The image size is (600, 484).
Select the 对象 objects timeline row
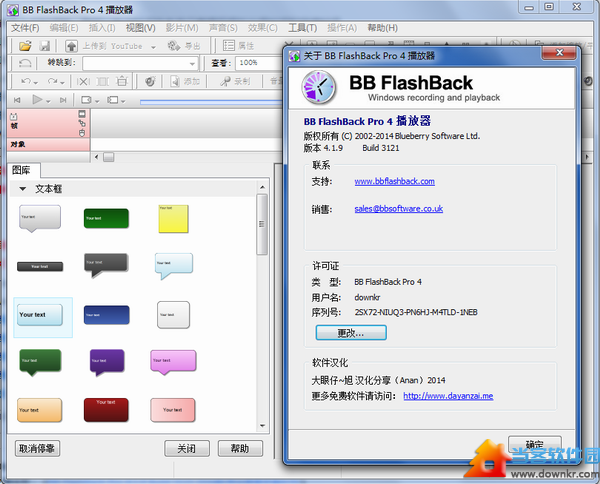pyautogui.click(x=48, y=145)
